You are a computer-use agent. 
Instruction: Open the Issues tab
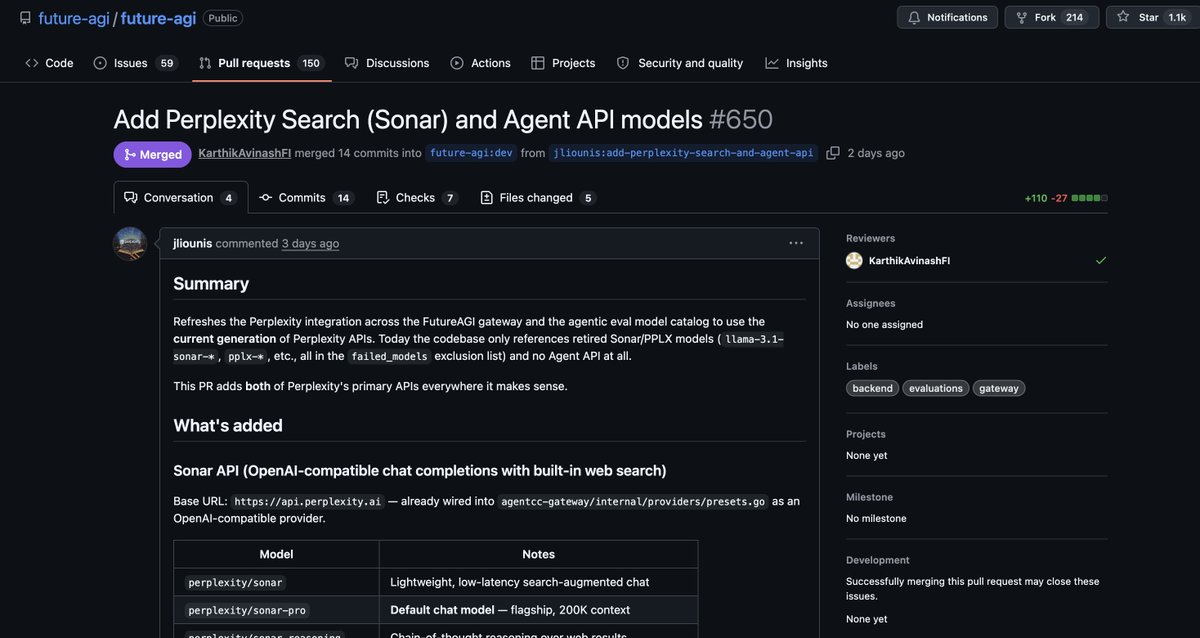pos(135,63)
